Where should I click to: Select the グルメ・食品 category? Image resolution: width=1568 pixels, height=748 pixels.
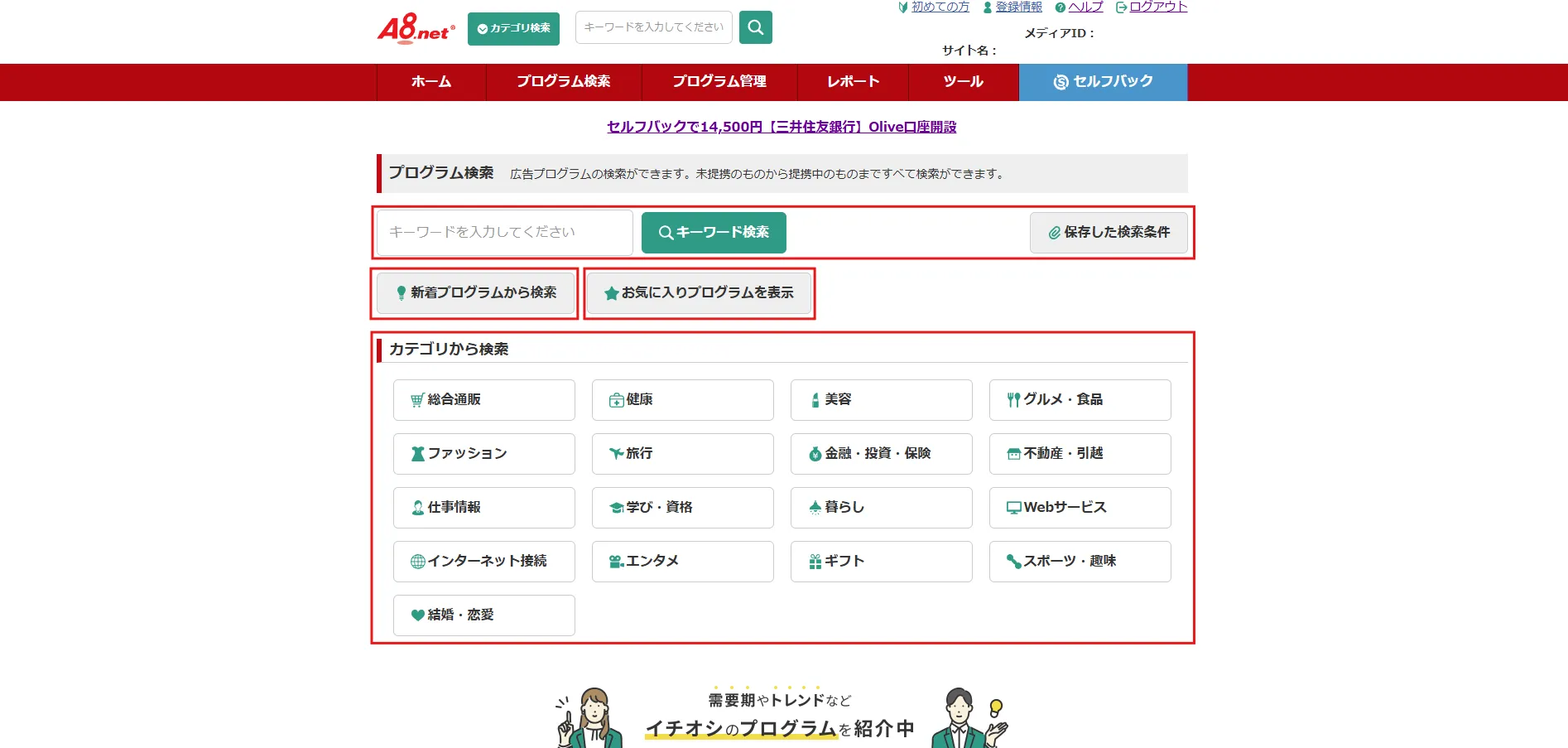(1080, 400)
